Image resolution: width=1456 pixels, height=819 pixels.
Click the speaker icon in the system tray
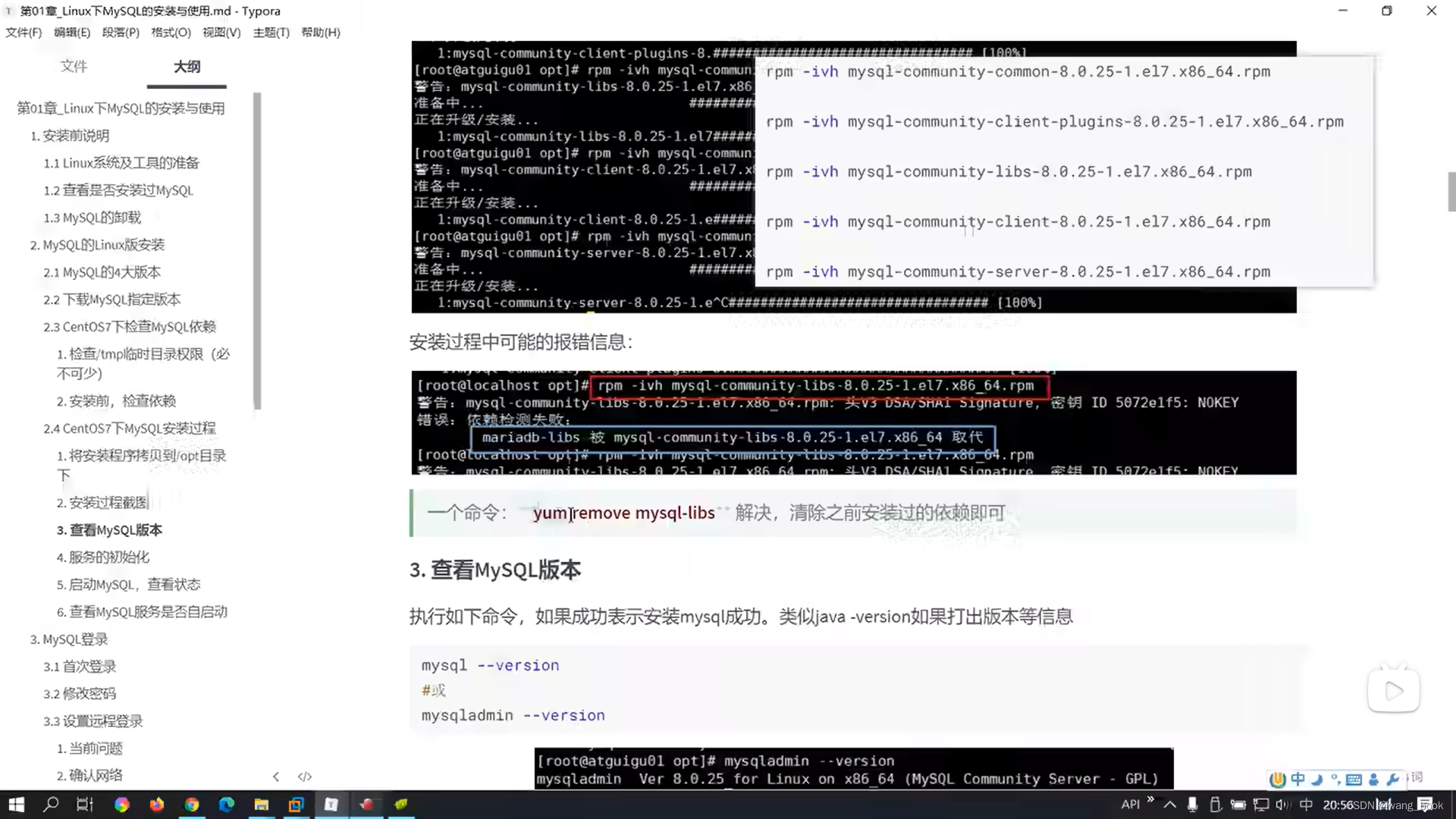pos(1282,805)
